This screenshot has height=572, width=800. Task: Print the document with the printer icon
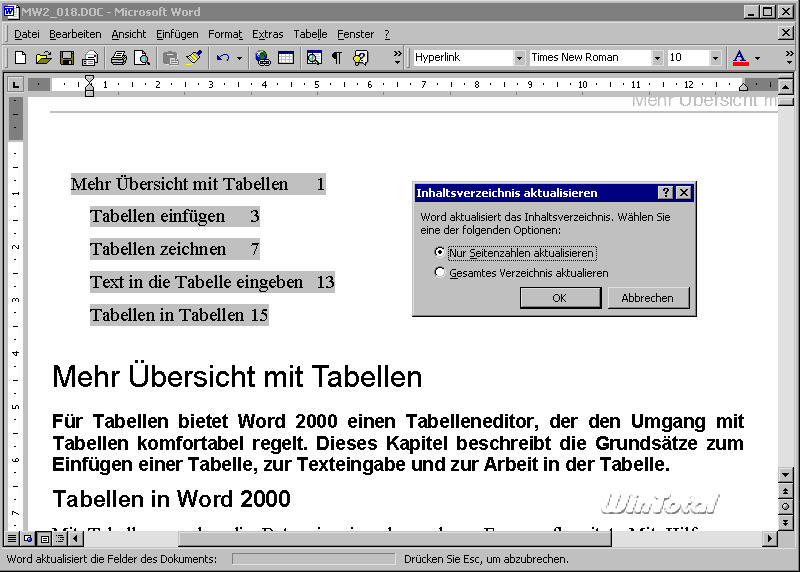coord(119,58)
